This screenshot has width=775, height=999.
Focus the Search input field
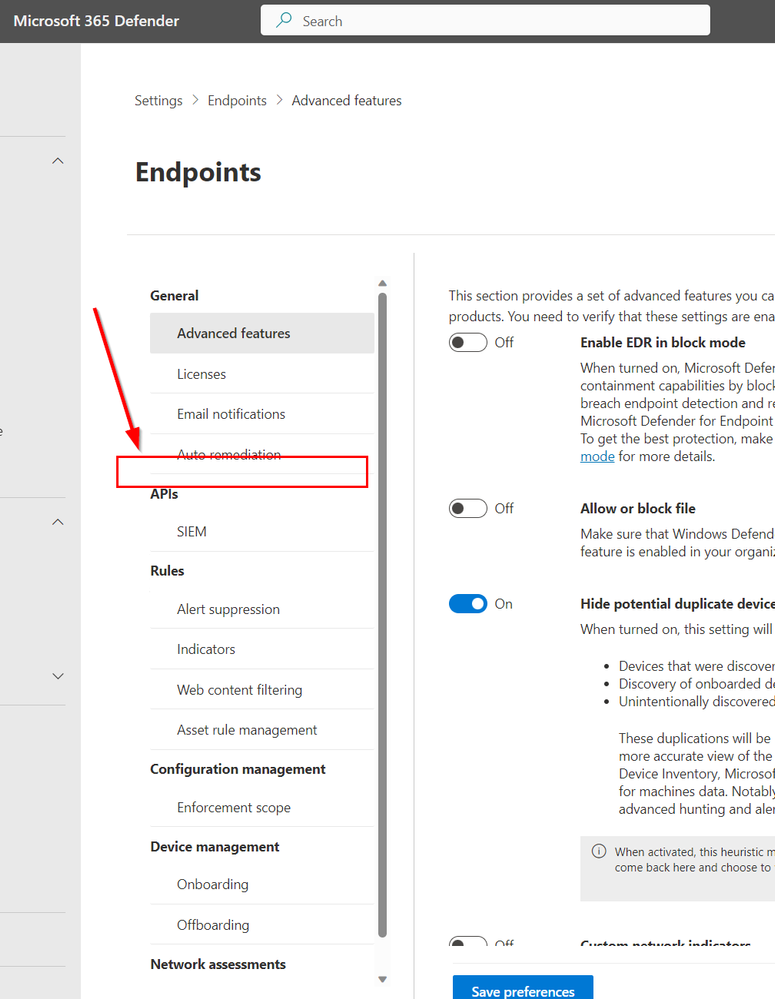[x=485, y=20]
